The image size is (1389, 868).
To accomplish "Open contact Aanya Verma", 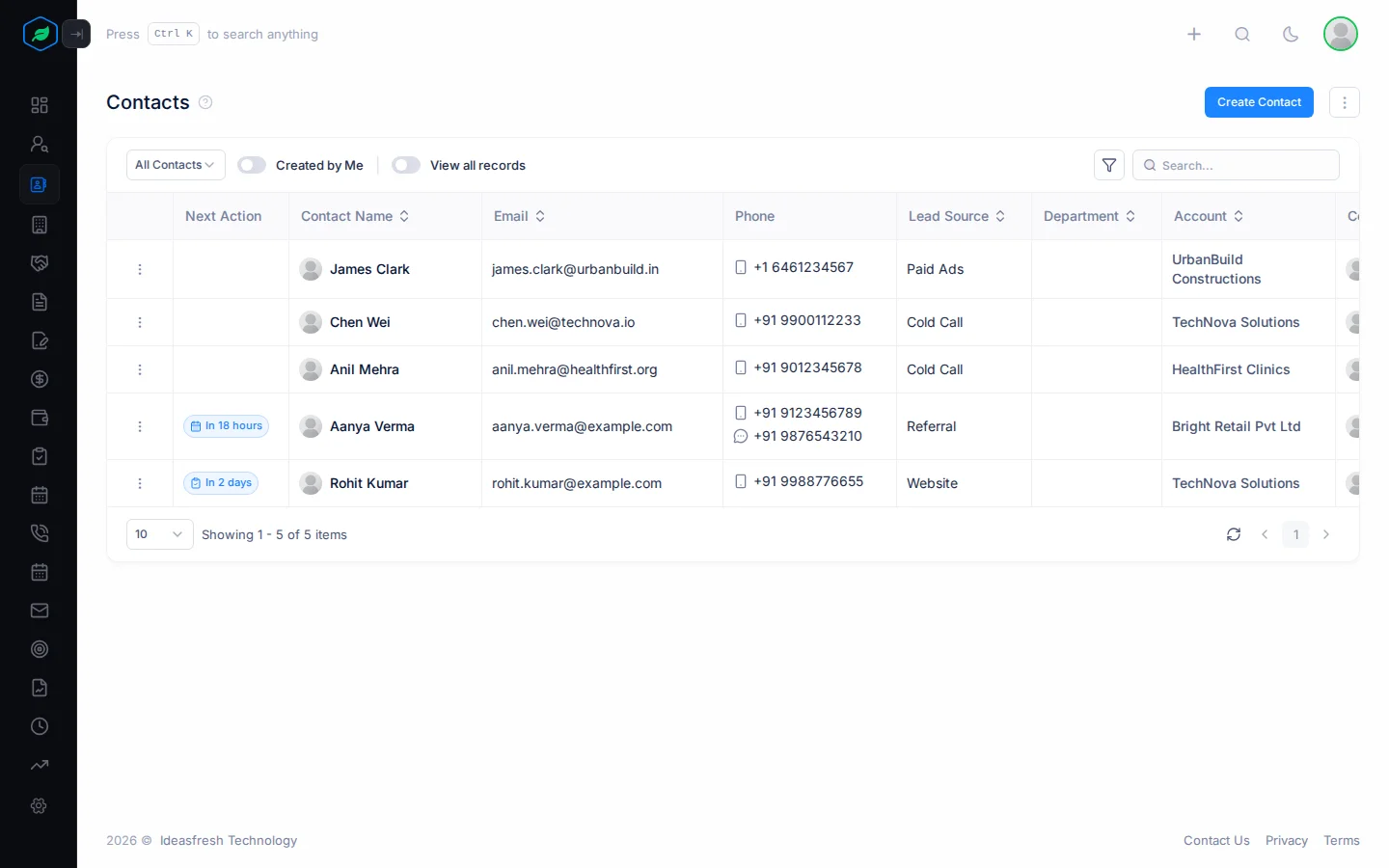I will click(372, 426).
